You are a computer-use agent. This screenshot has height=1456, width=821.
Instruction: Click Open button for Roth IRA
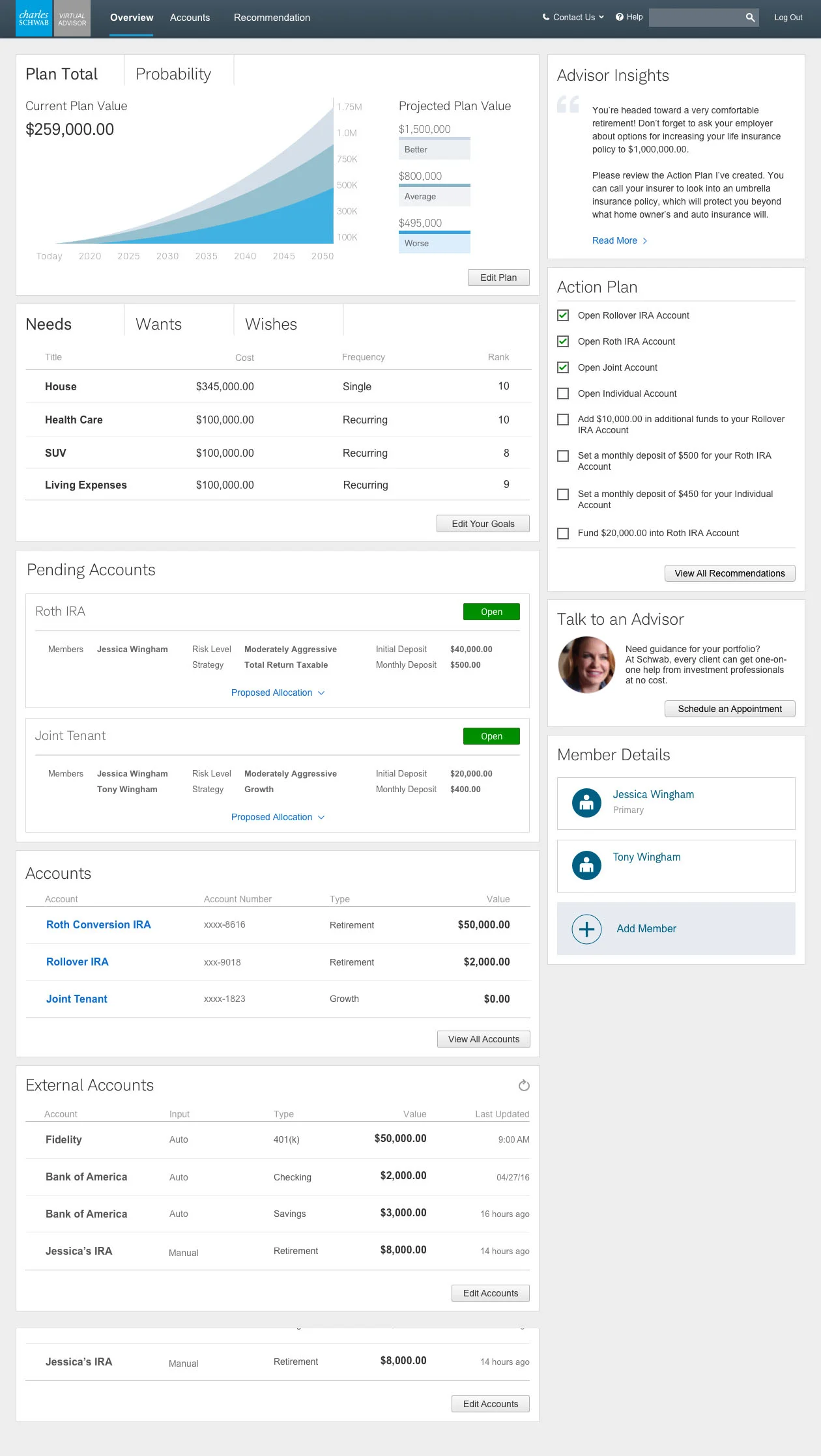pyautogui.click(x=491, y=612)
